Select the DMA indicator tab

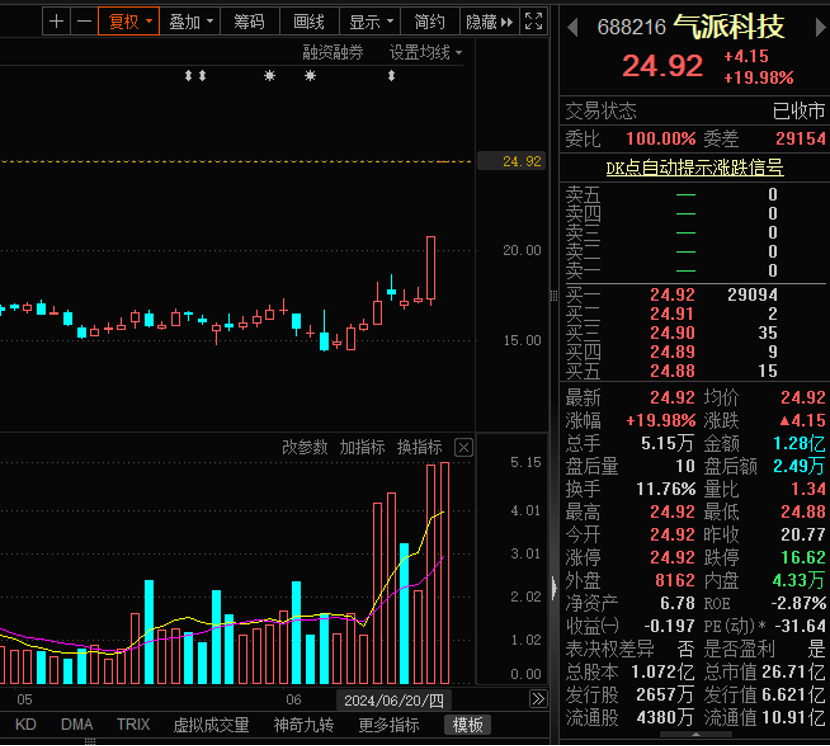coord(77,724)
